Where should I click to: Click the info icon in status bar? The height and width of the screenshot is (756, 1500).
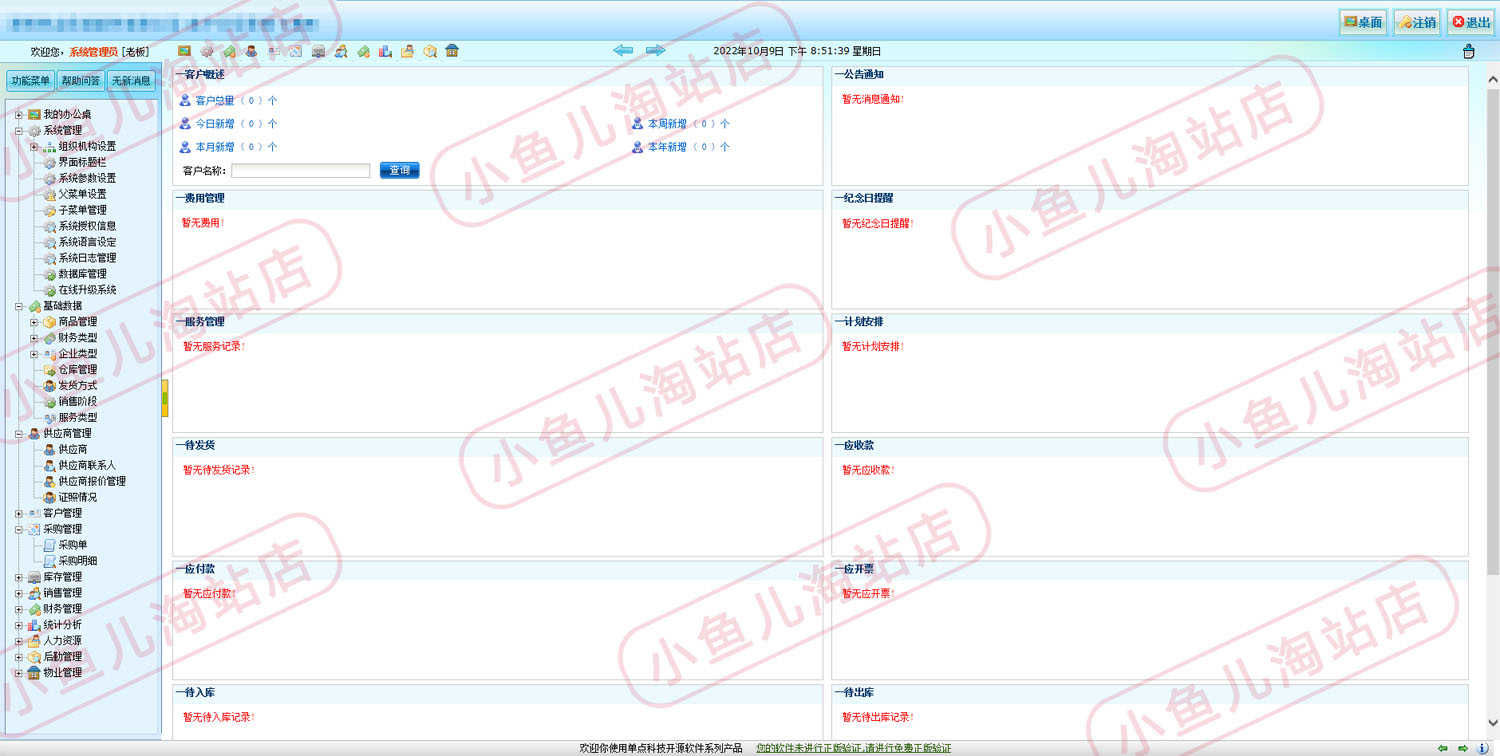[x=1483, y=748]
